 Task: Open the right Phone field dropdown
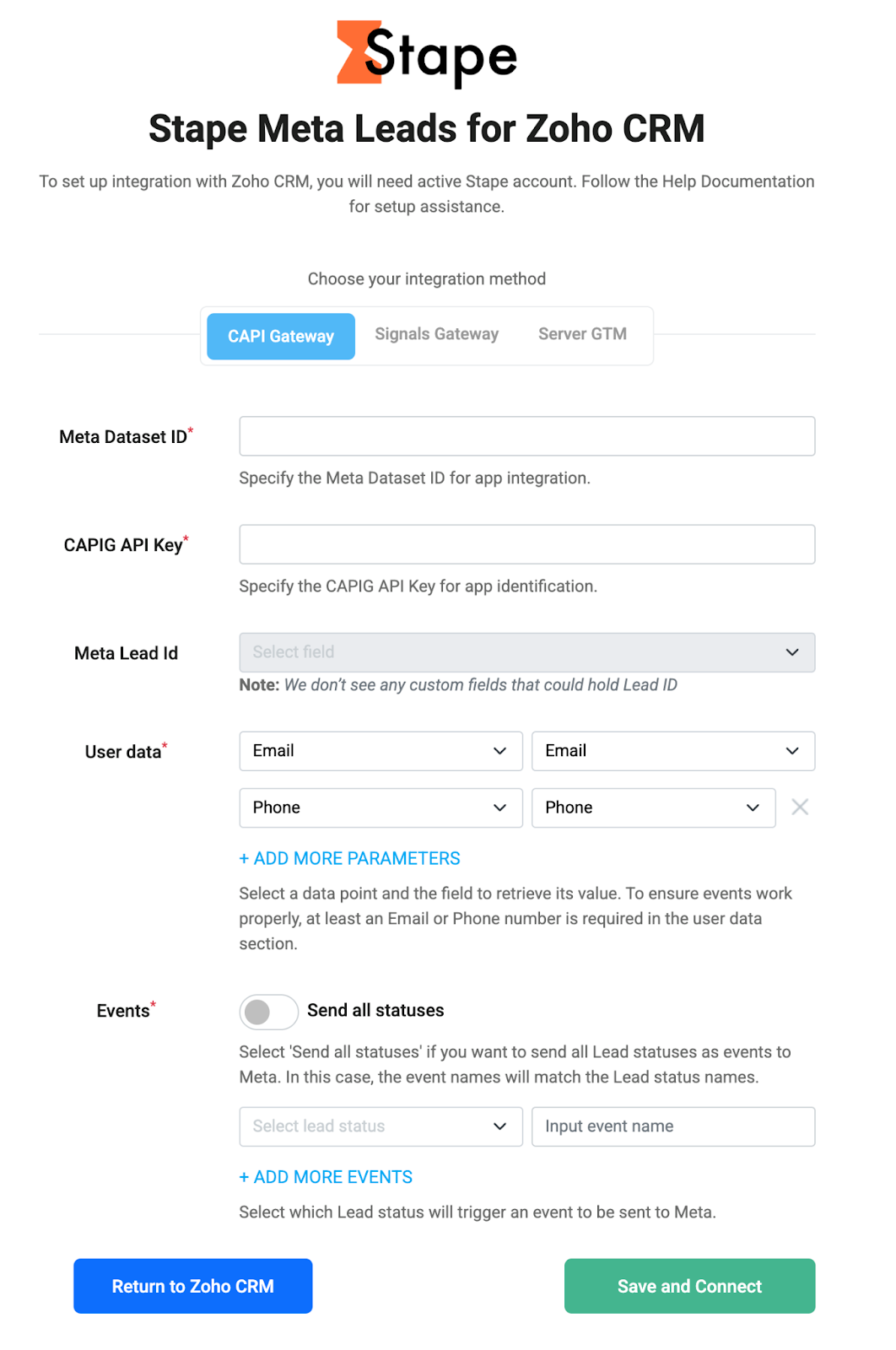point(653,807)
